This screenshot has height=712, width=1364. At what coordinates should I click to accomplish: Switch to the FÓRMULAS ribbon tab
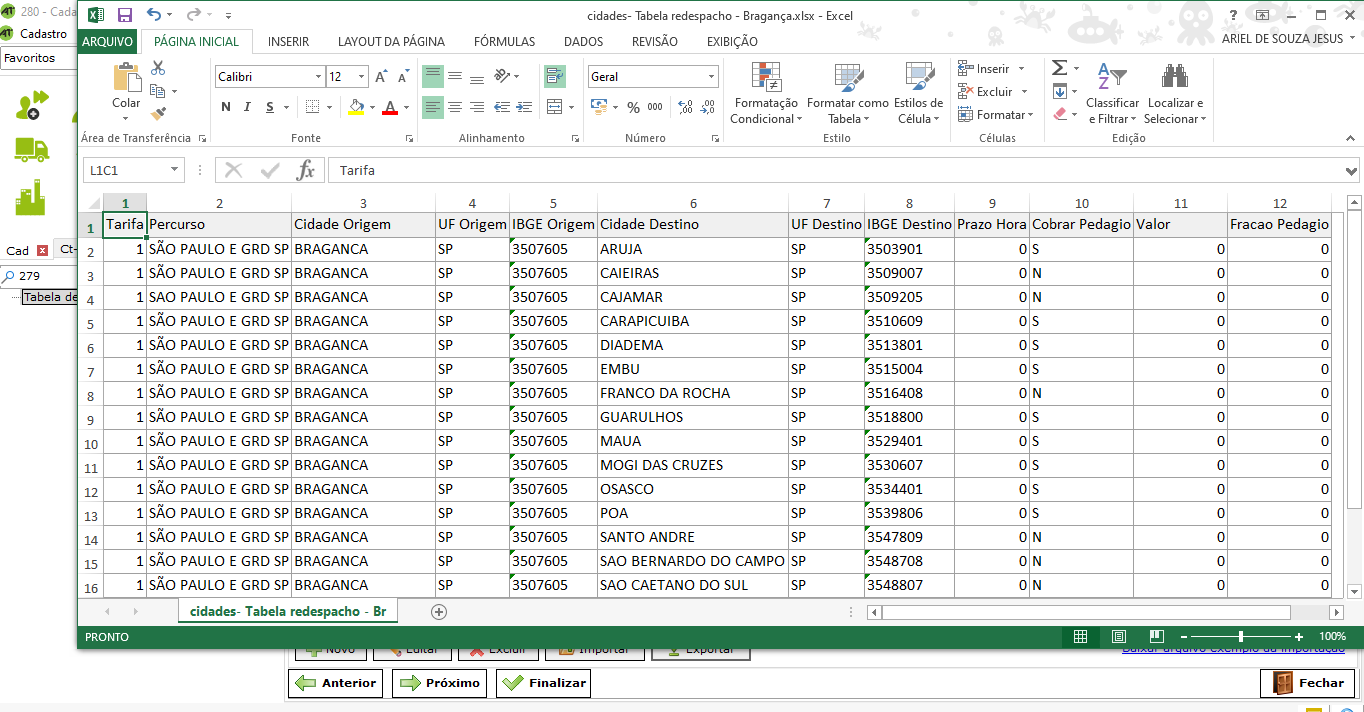pos(504,42)
